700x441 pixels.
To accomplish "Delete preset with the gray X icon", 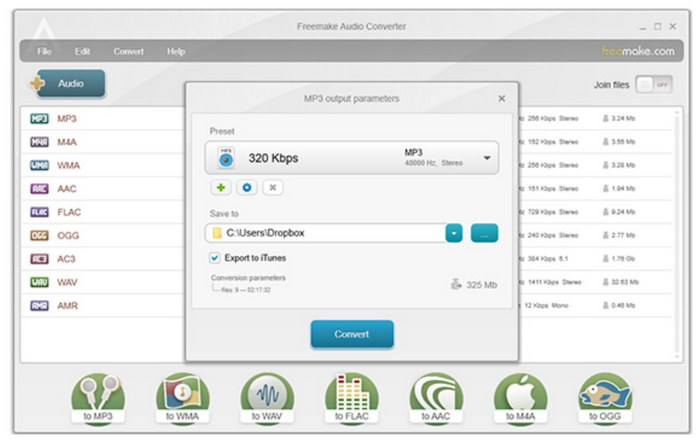I will 273,187.
